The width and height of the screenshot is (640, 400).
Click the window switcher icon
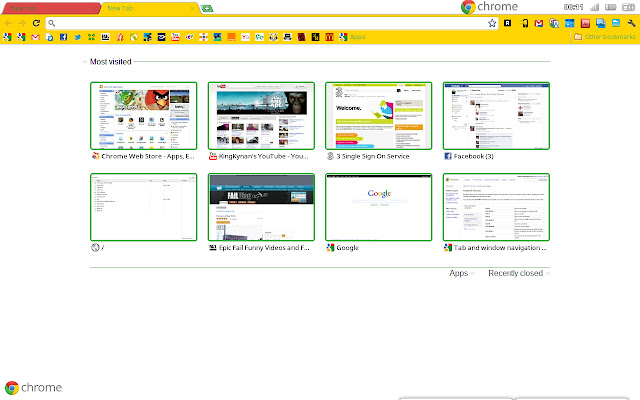628,7
